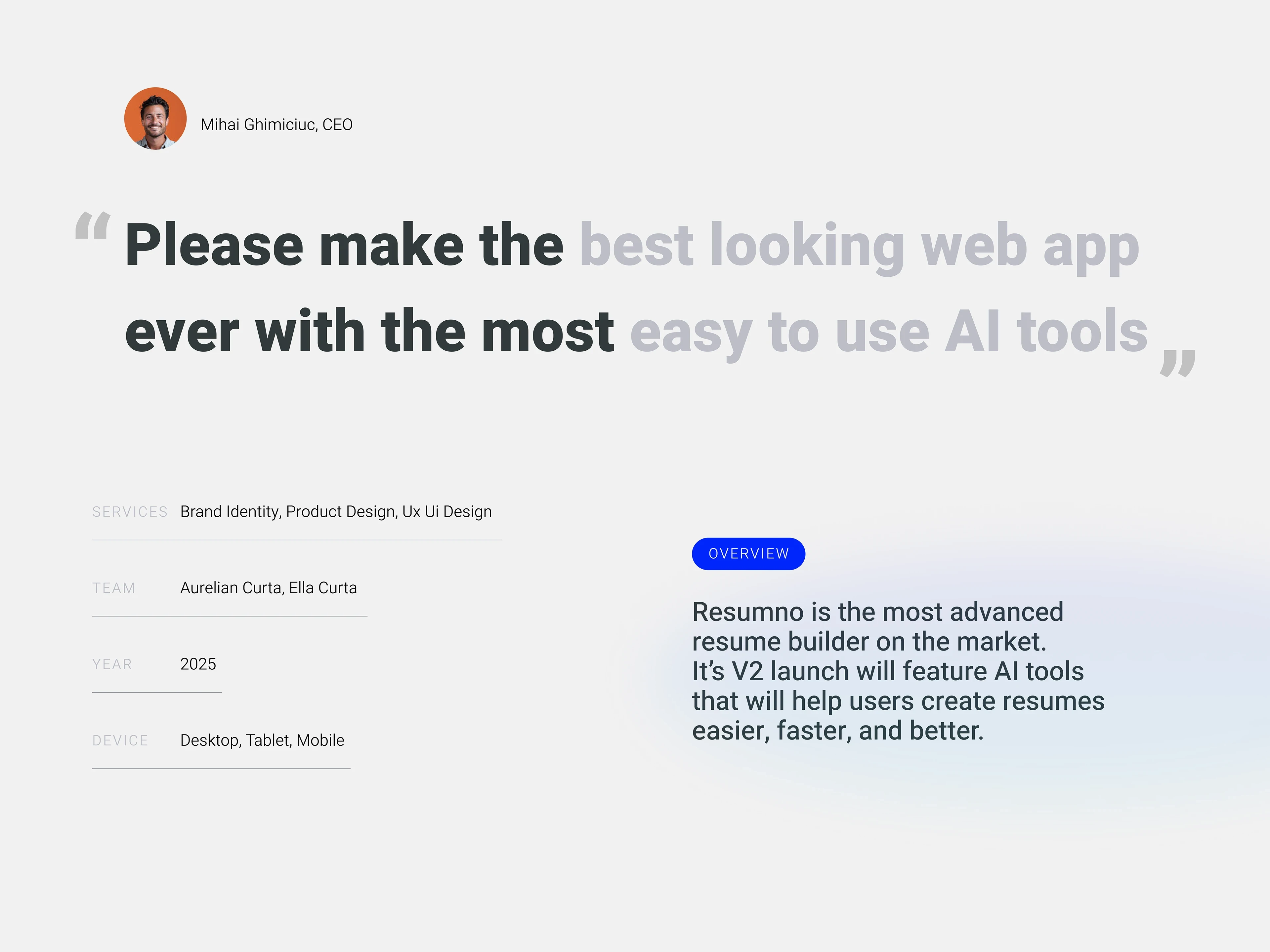
Task: Click the blue OVERVIEW badge
Action: (748, 554)
